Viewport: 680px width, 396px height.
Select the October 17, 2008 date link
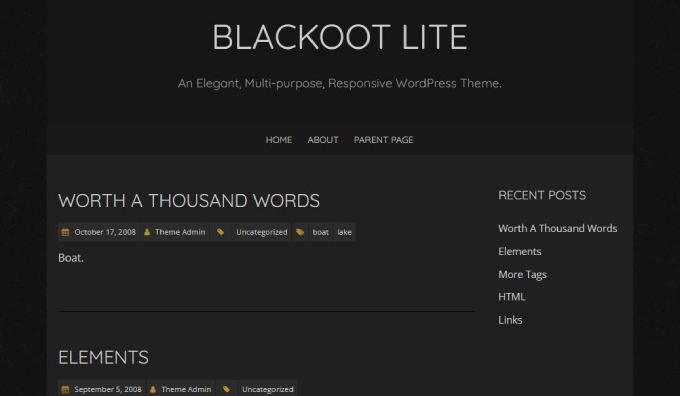point(105,232)
